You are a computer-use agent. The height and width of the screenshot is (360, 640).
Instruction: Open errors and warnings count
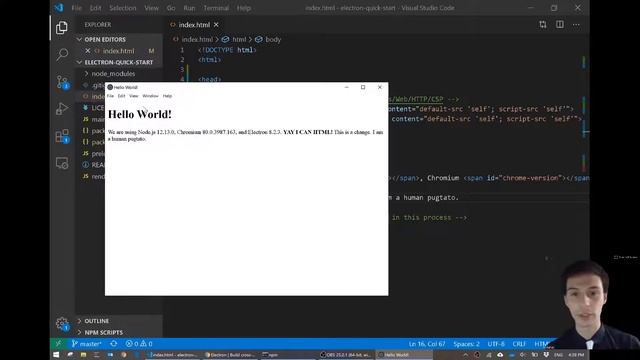click(139, 344)
